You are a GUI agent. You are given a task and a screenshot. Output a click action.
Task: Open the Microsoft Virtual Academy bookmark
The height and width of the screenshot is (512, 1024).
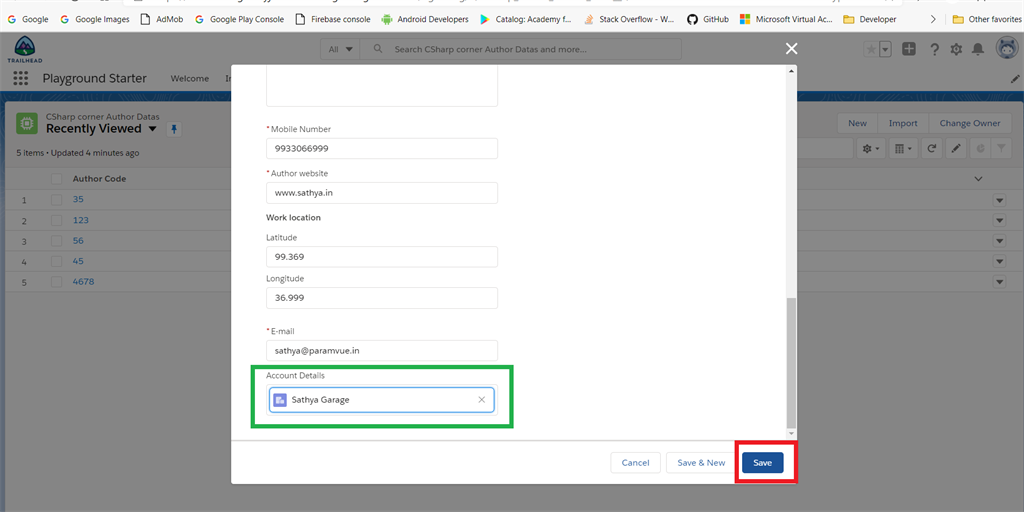(x=786, y=19)
